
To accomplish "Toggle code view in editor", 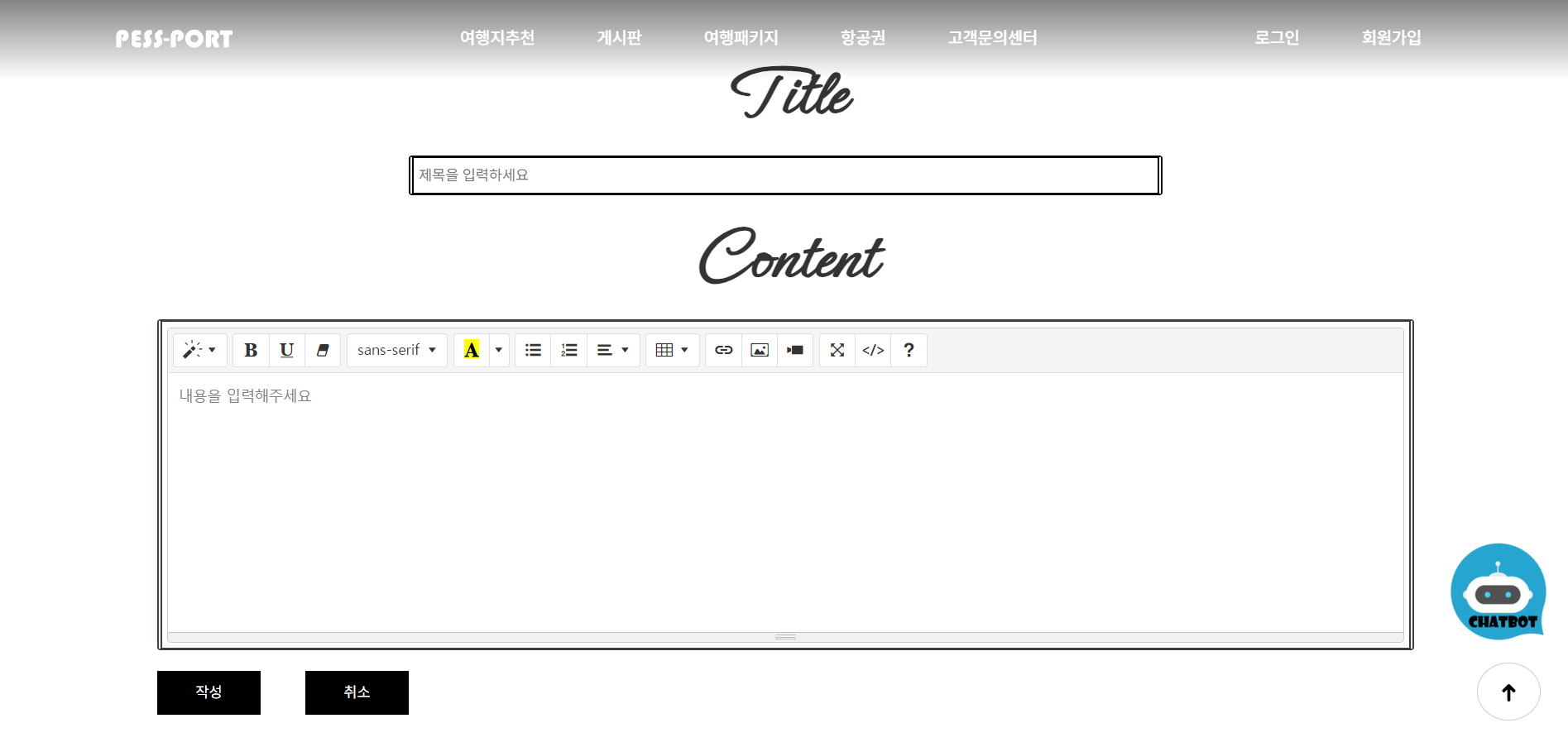I will pyautogui.click(x=873, y=350).
